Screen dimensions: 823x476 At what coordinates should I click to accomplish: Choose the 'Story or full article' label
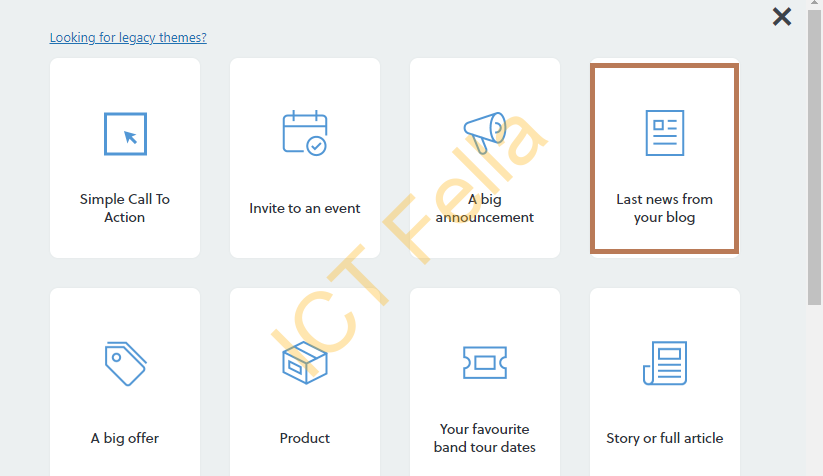click(x=664, y=438)
